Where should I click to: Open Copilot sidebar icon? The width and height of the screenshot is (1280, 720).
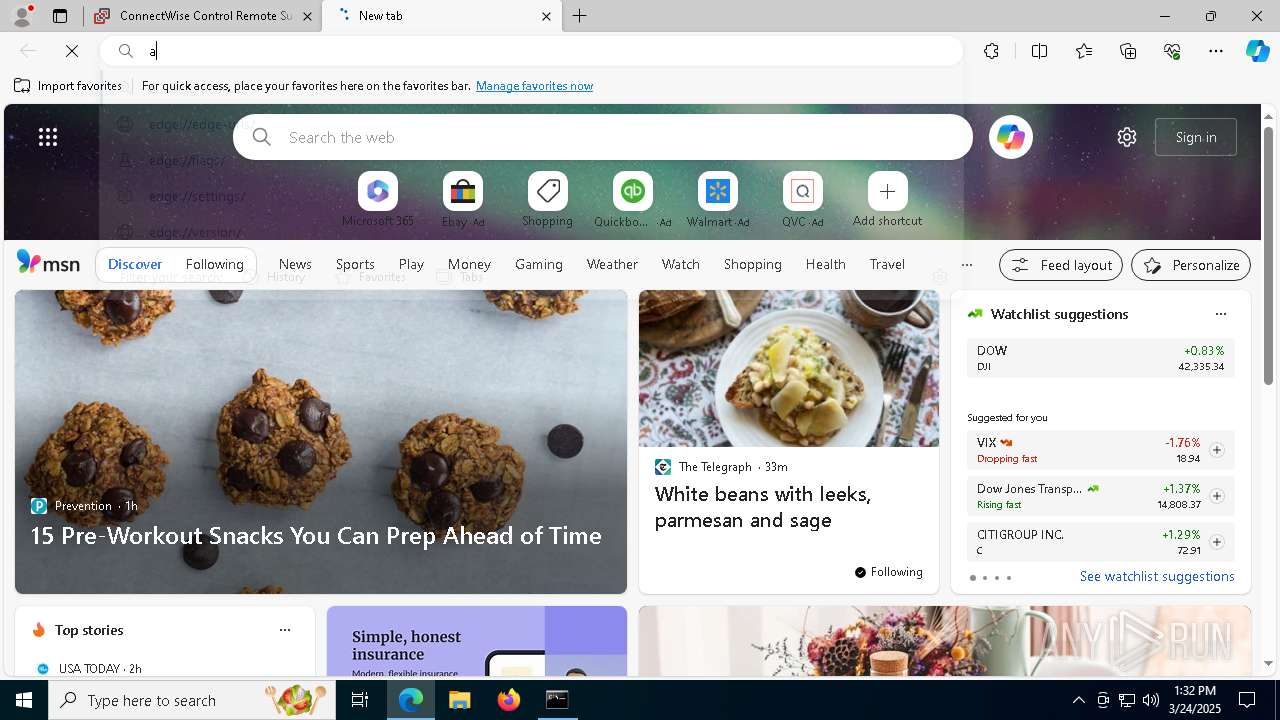pyautogui.click(x=1257, y=51)
